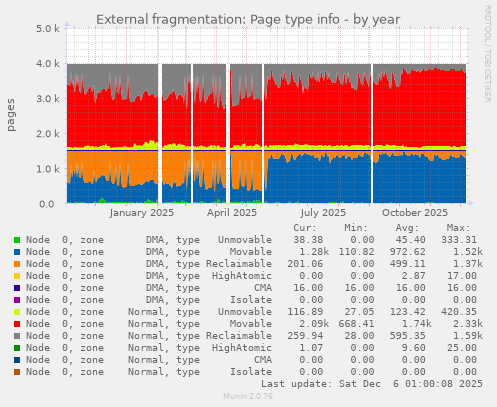Click the 'Avg:' column header
Viewport: 497px width, 407px height.
407,228
